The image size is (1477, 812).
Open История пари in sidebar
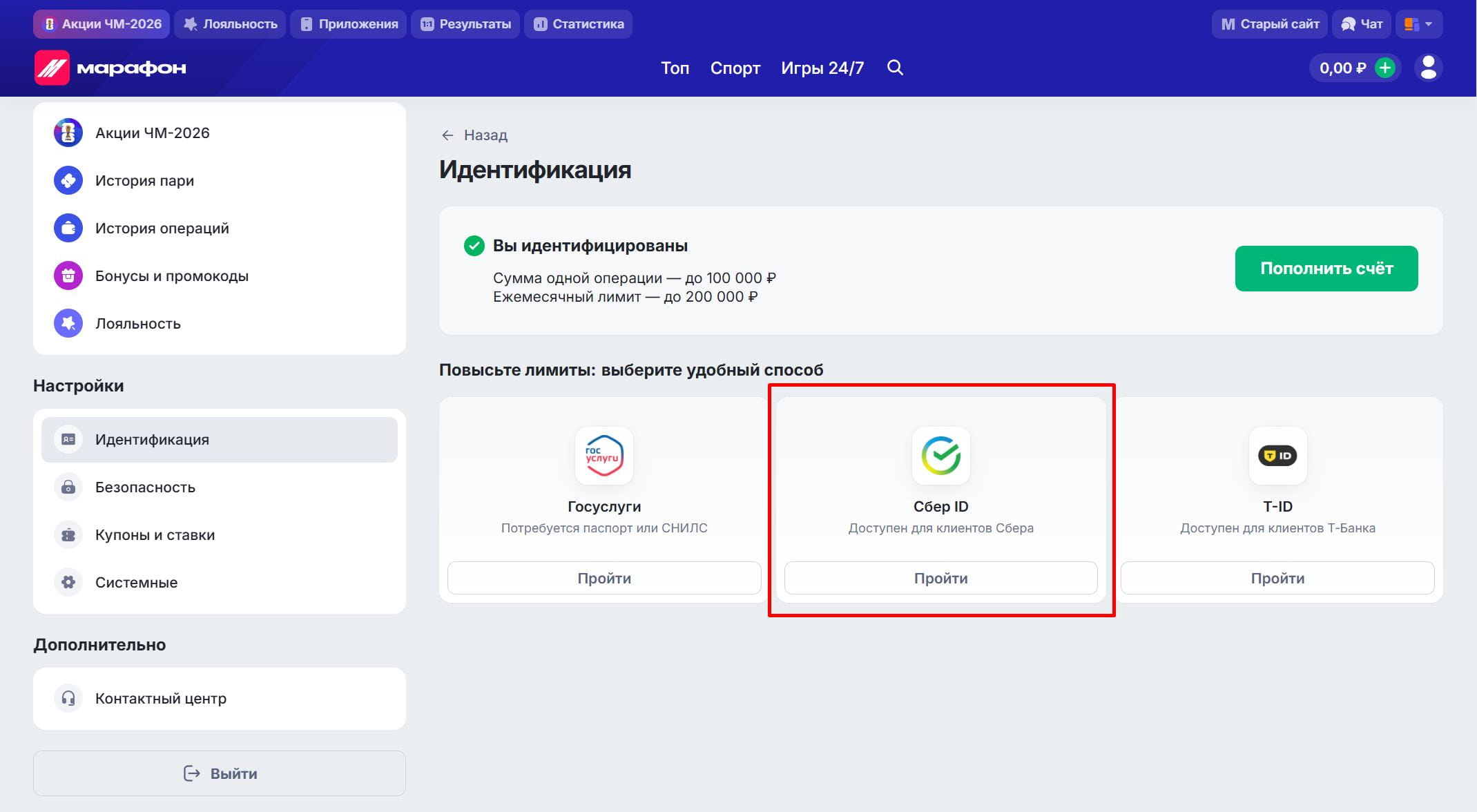pyautogui.click(x=220, y=180)
